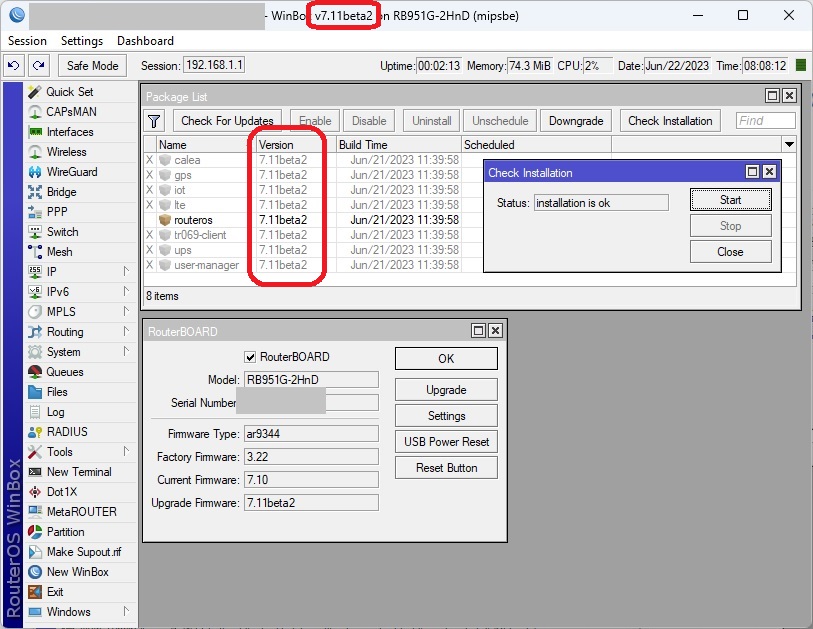The height and width of the screenshot is (629, 813).
Task: Open the Partition menu icon
Action: (35, 532)
